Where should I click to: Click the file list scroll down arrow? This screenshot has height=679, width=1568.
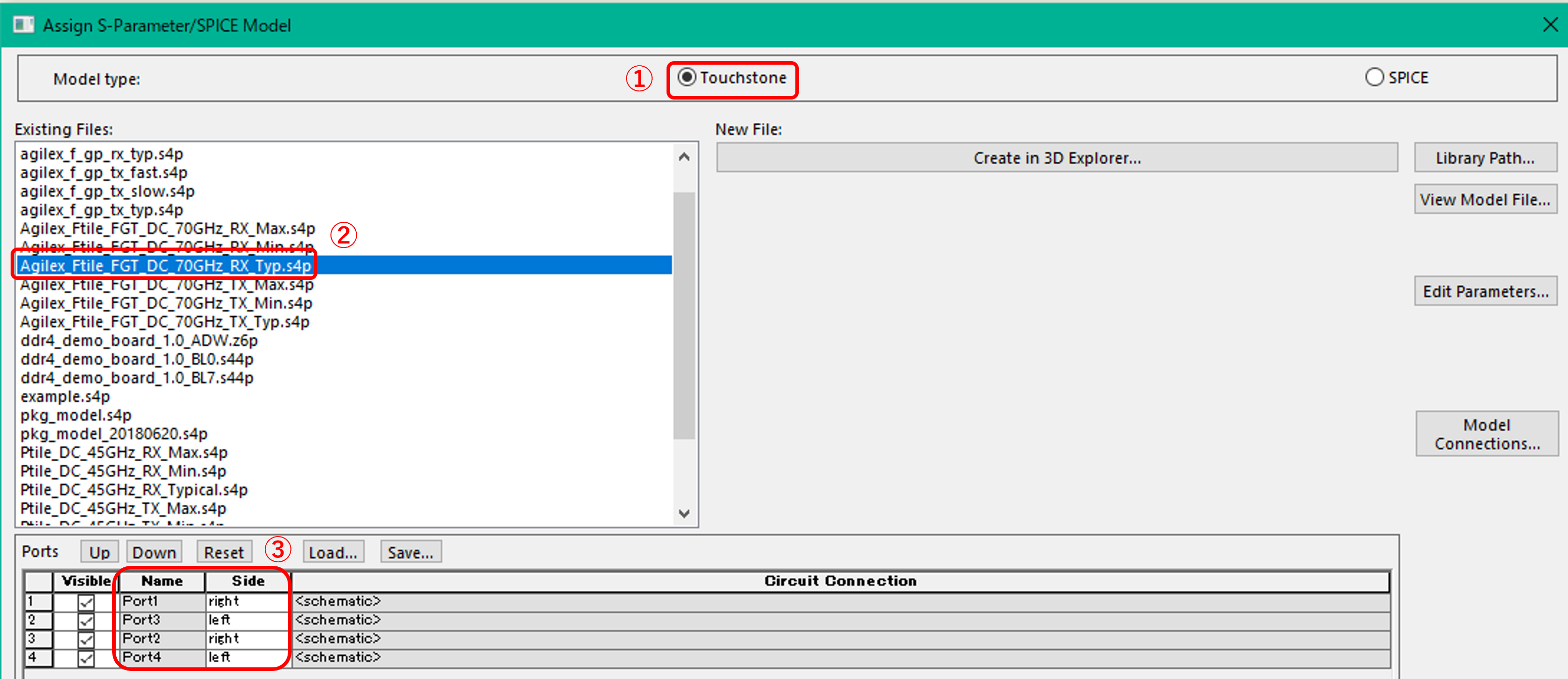click(x=684, y=513)
